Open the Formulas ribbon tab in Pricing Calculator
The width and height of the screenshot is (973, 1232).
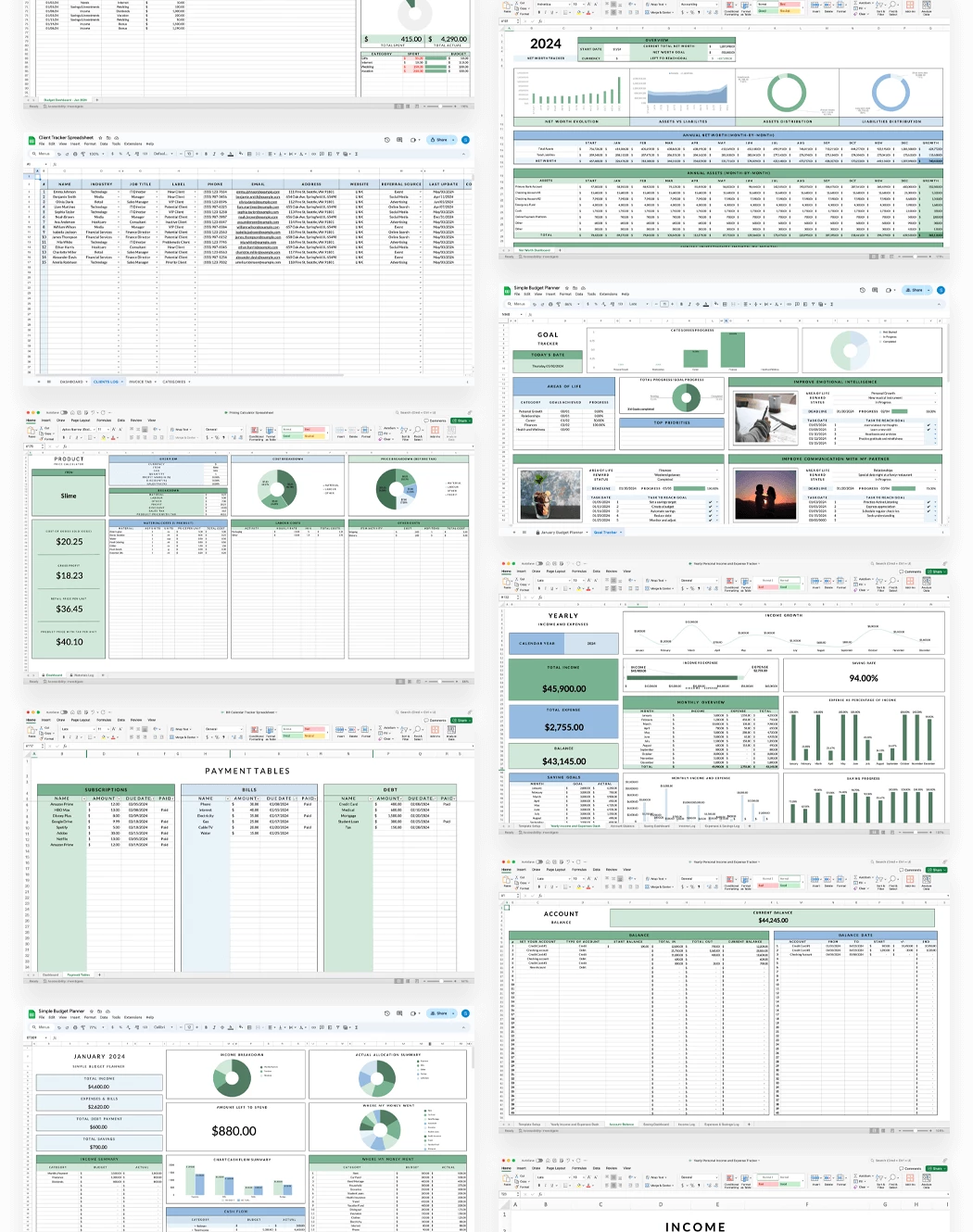pyautogui.click(x=102, y=421)
